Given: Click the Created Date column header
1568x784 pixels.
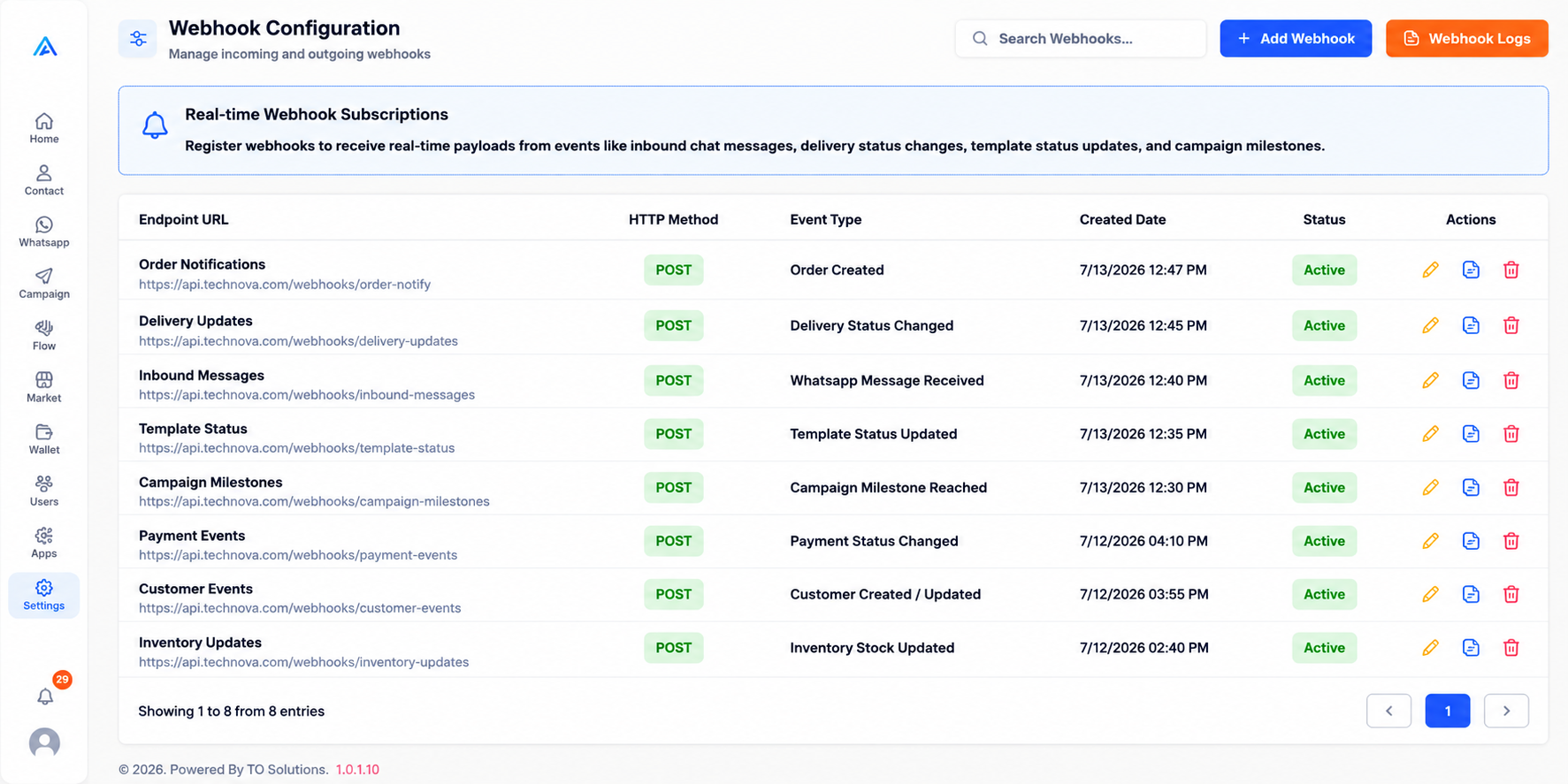Looking at the screenshot, I should click(1122, 219).
